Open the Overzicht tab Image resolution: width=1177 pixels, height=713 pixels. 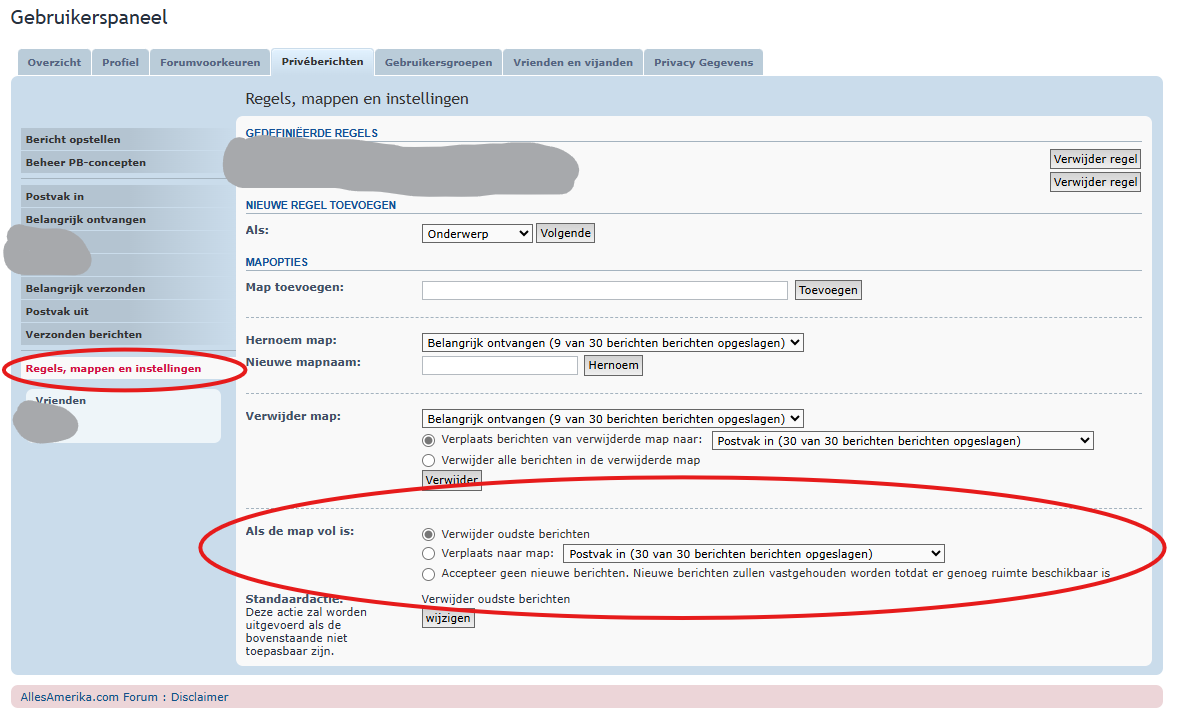(x=54, y=62)
